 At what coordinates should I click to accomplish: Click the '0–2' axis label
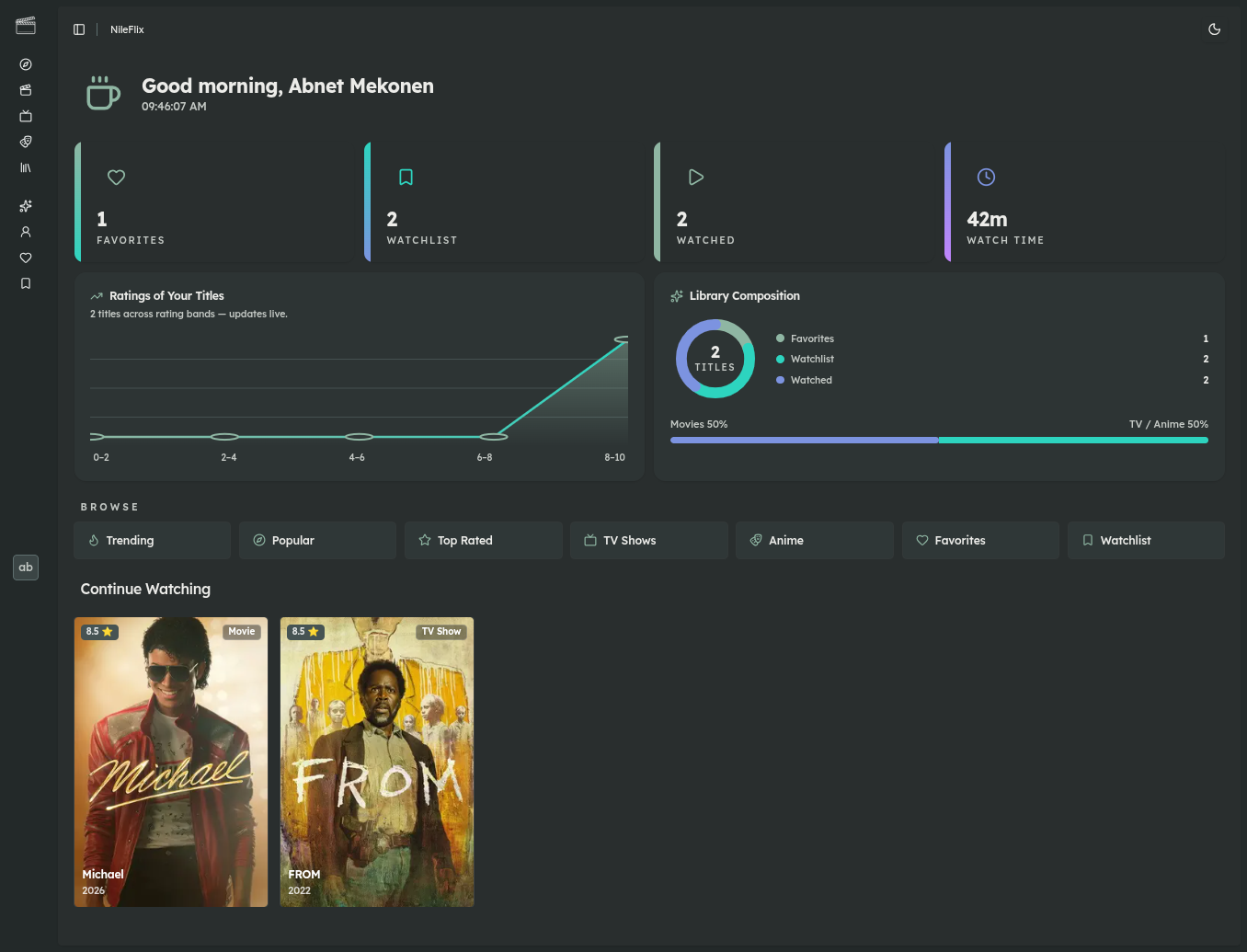pos(101,457)
